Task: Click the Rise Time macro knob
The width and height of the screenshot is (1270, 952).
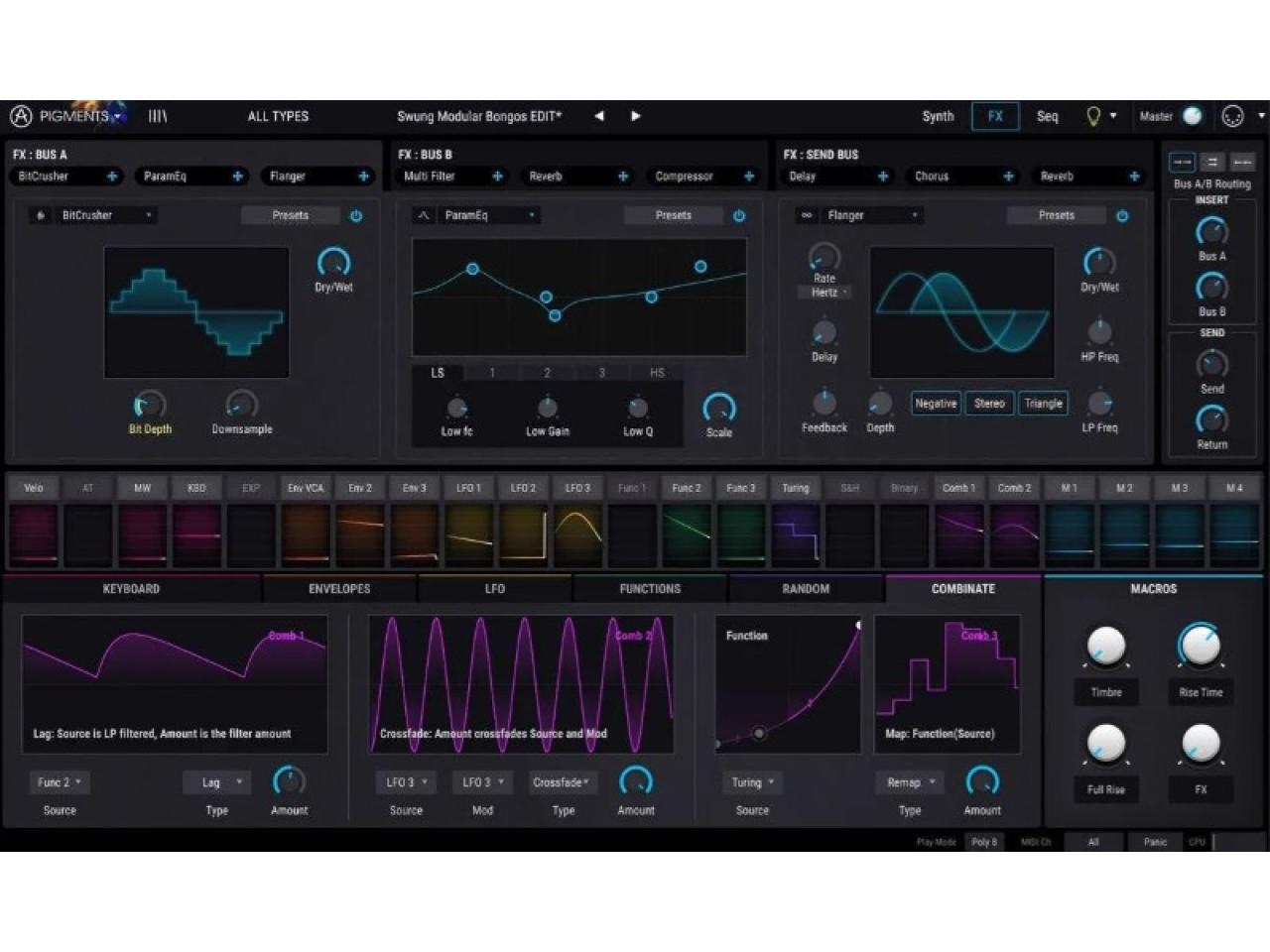Action: [1201, 646]
